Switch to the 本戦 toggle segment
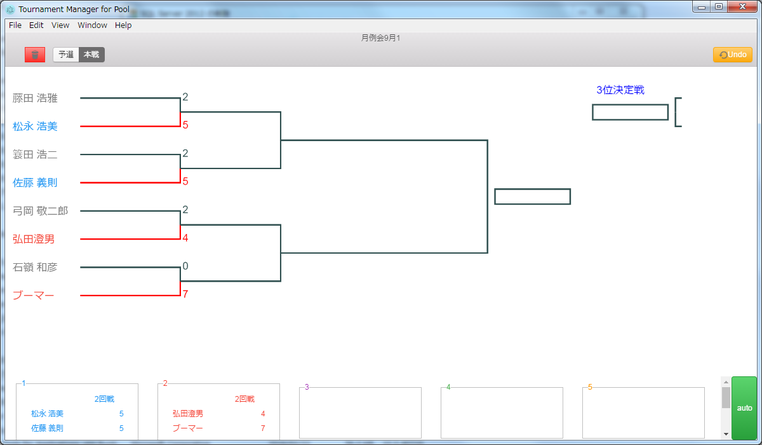The image size is (762, 445). point(92,54)
